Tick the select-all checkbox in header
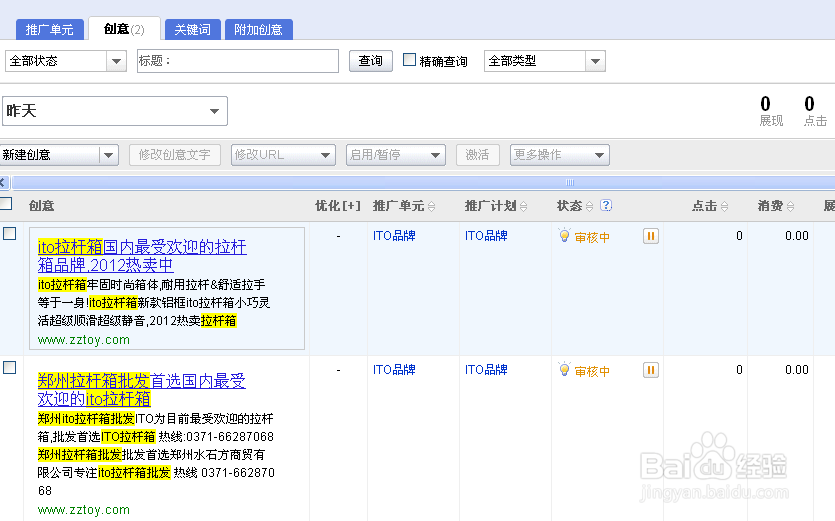The image size is (835, 521). click(6, 203)
